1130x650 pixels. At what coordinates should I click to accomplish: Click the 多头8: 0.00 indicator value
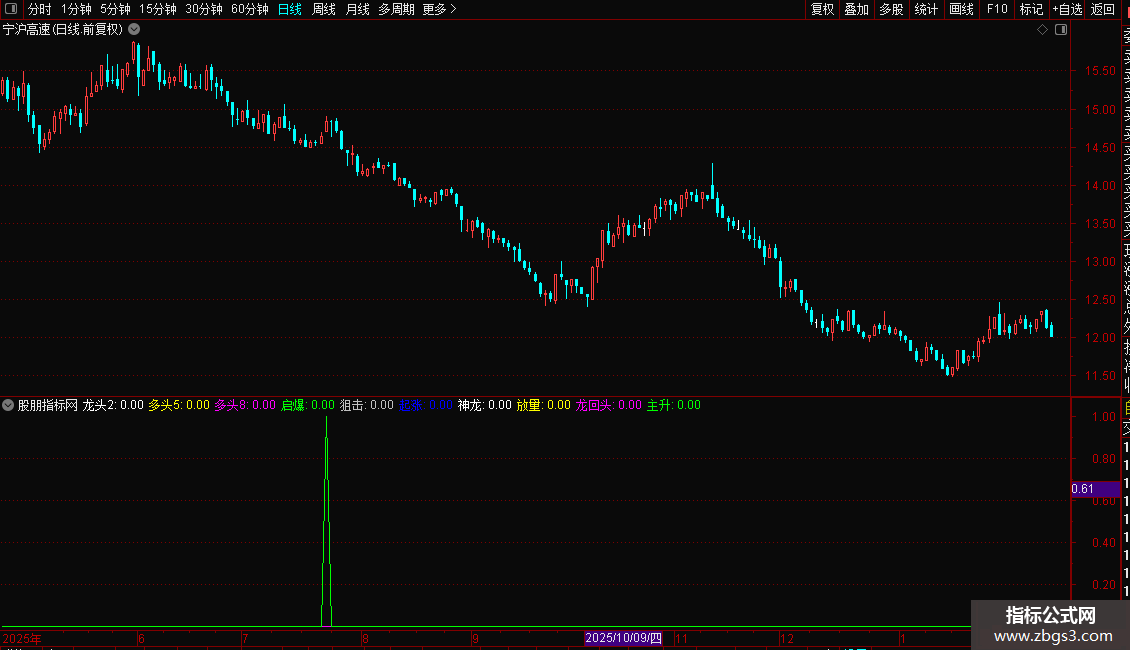click(245, 405)
